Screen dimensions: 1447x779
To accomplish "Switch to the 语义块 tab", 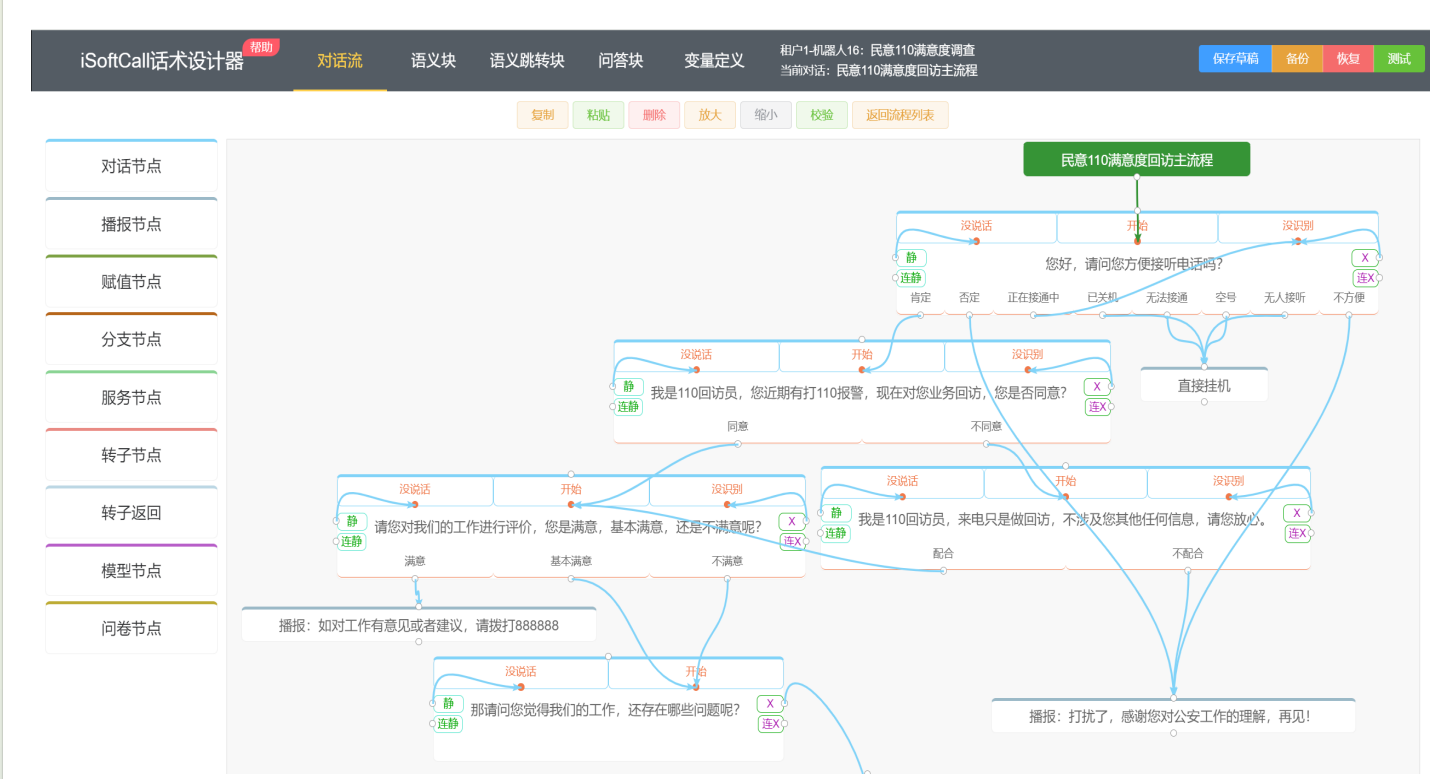I will [x=433, y=61].
